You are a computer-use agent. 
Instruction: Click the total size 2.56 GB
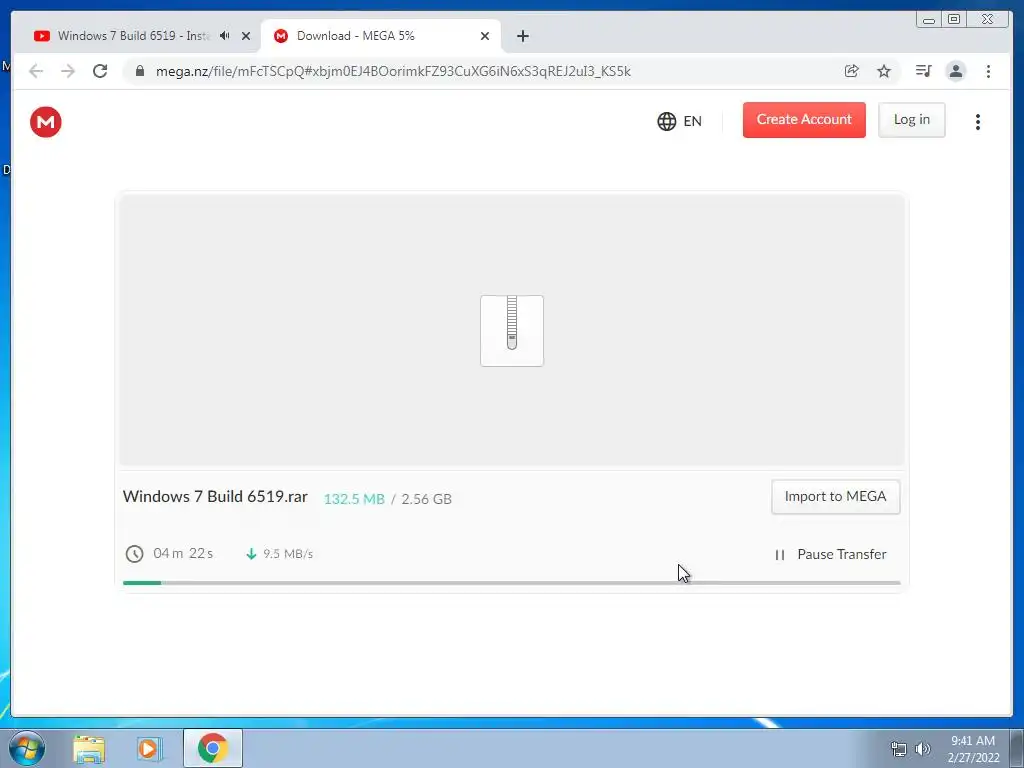426,500
